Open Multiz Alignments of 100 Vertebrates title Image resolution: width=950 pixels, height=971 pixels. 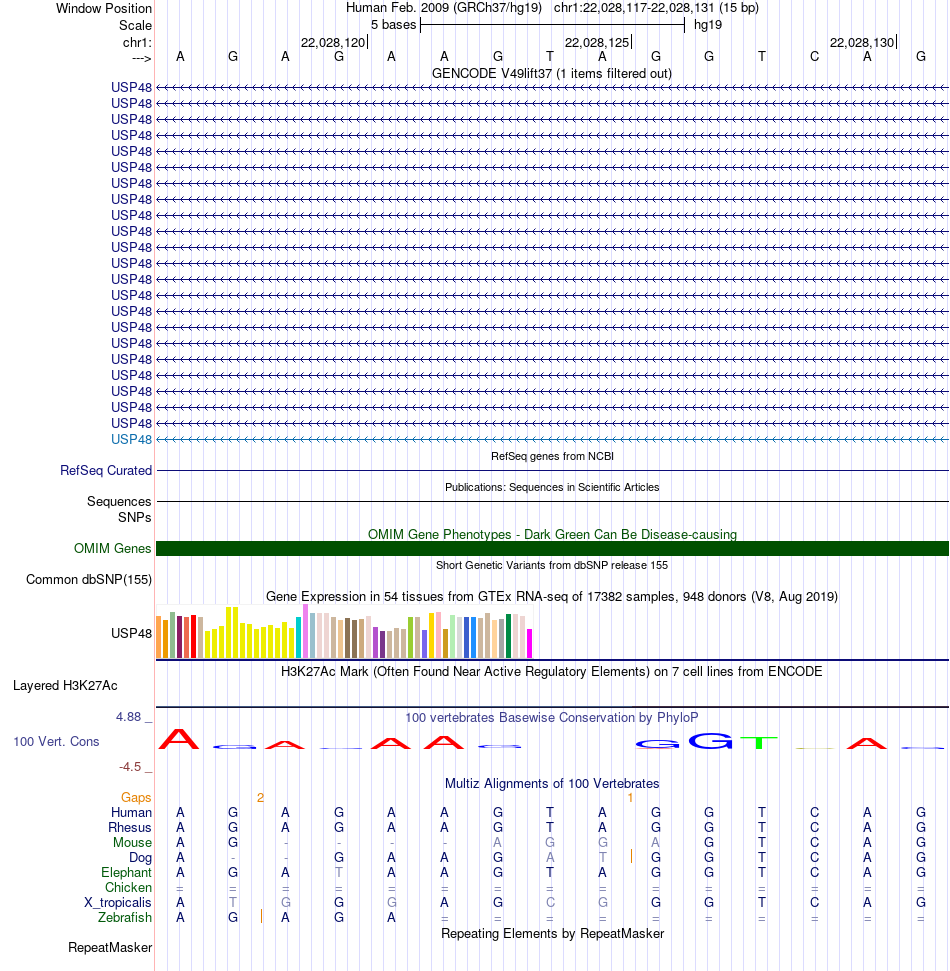coord(552,783)
